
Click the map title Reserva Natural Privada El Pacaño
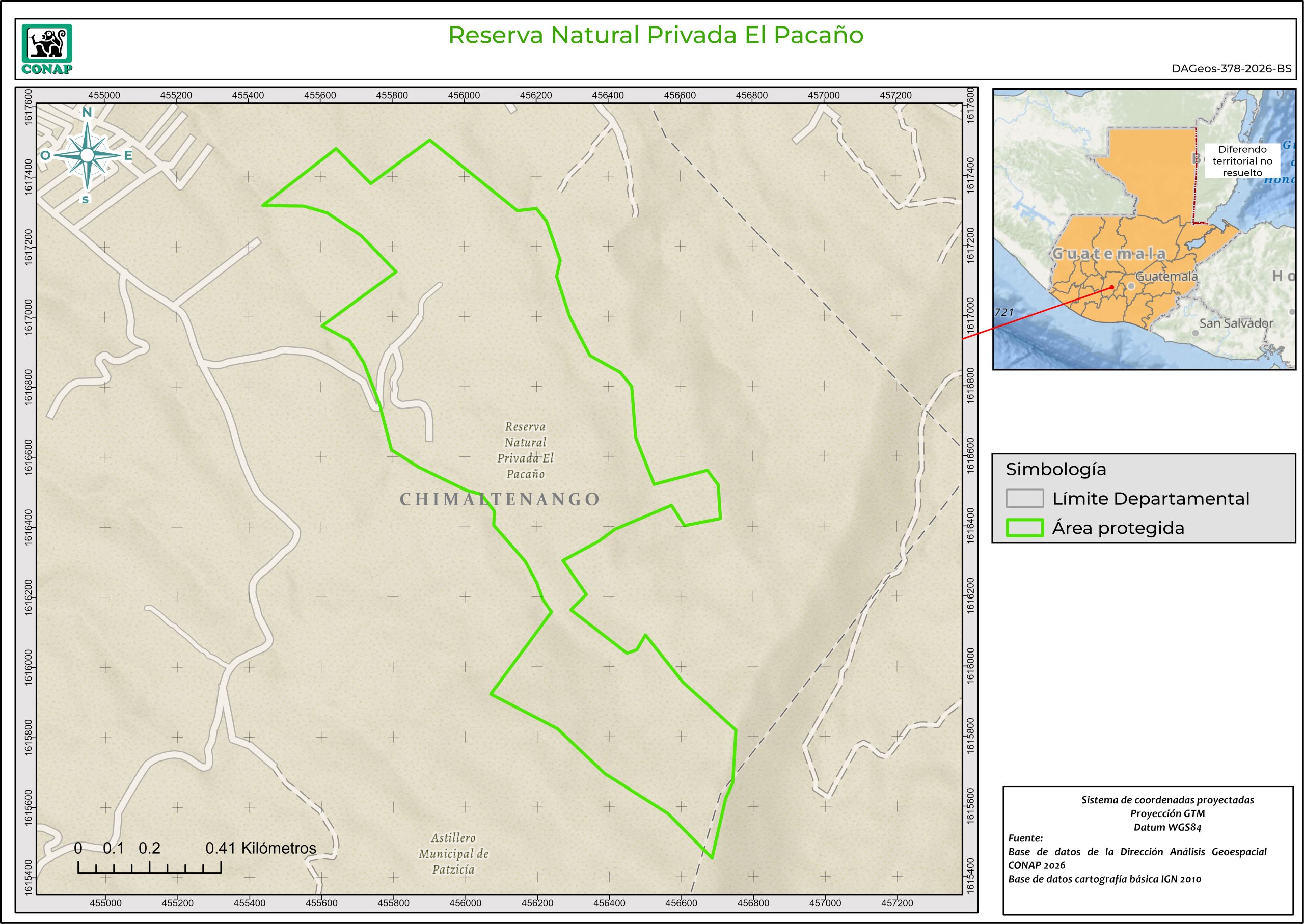coord(656,35)
